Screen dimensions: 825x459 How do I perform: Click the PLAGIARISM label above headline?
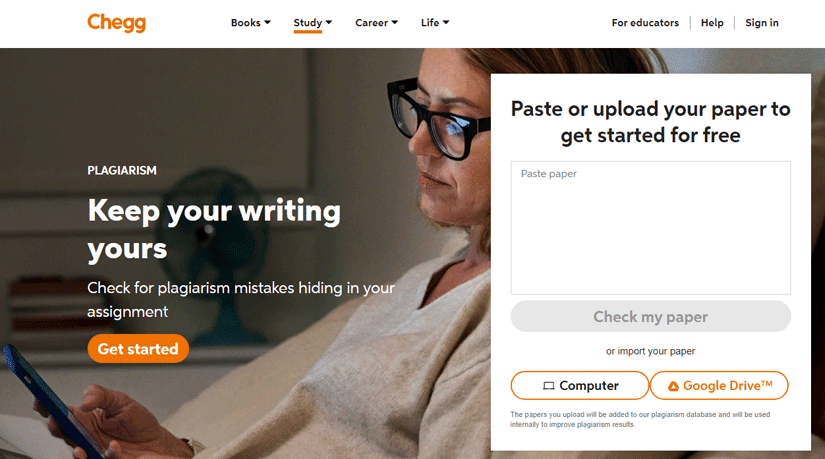coord(122,171)
